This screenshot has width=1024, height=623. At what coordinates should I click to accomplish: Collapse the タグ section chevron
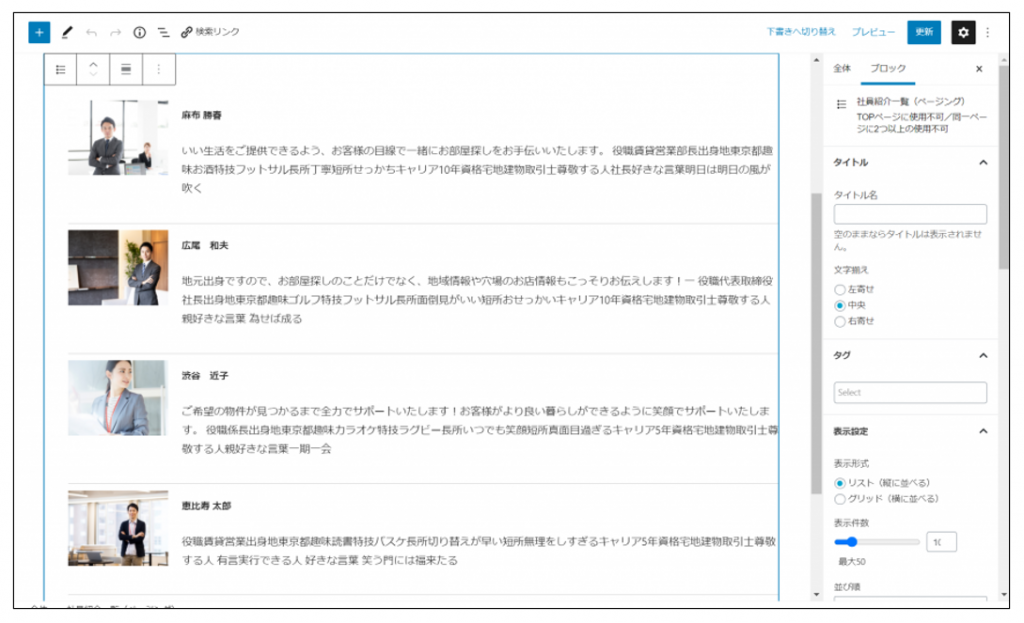983,355
